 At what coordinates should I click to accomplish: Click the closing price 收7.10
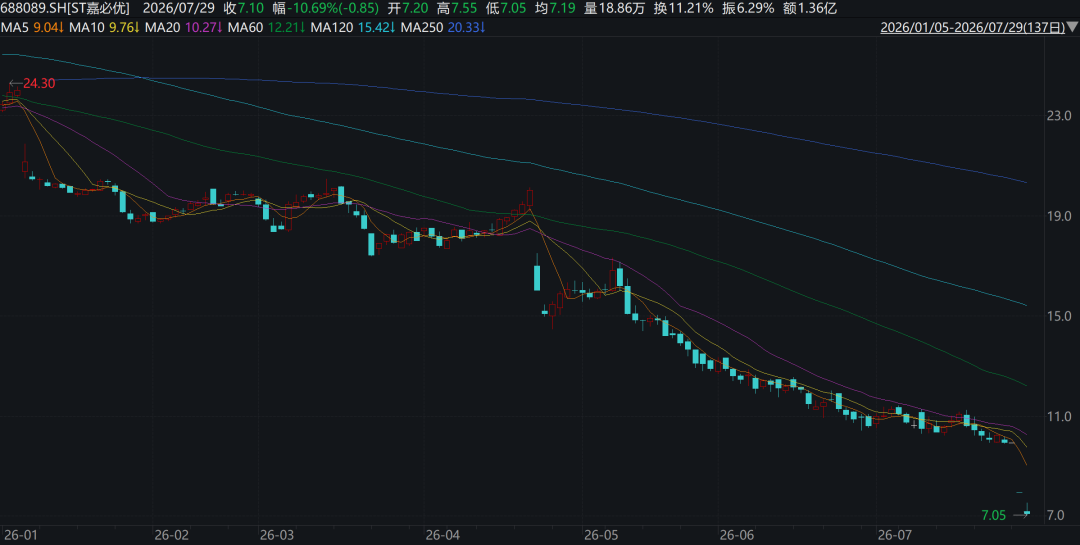(x=244, y=9)
